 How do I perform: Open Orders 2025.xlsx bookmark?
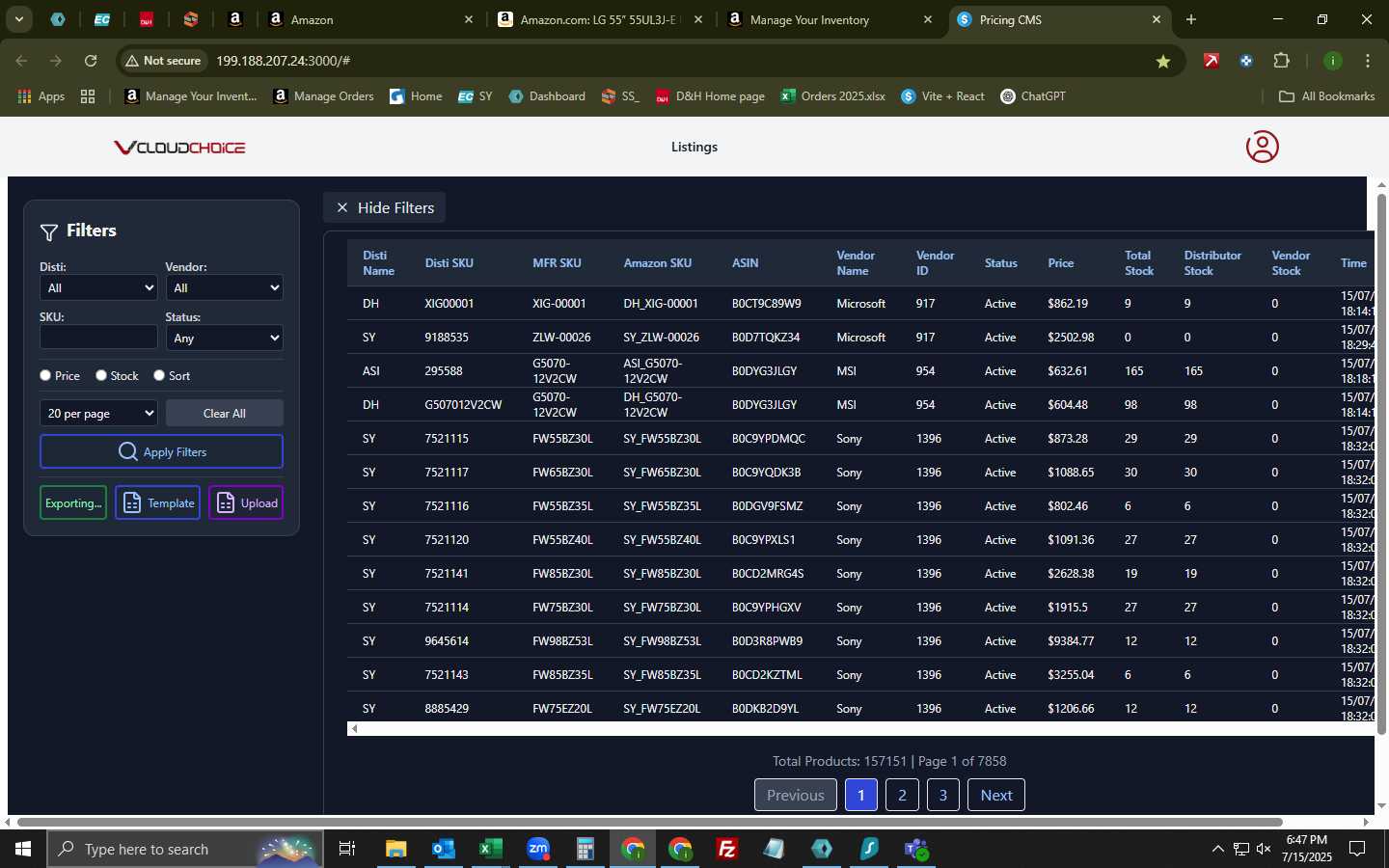point(833,96)
